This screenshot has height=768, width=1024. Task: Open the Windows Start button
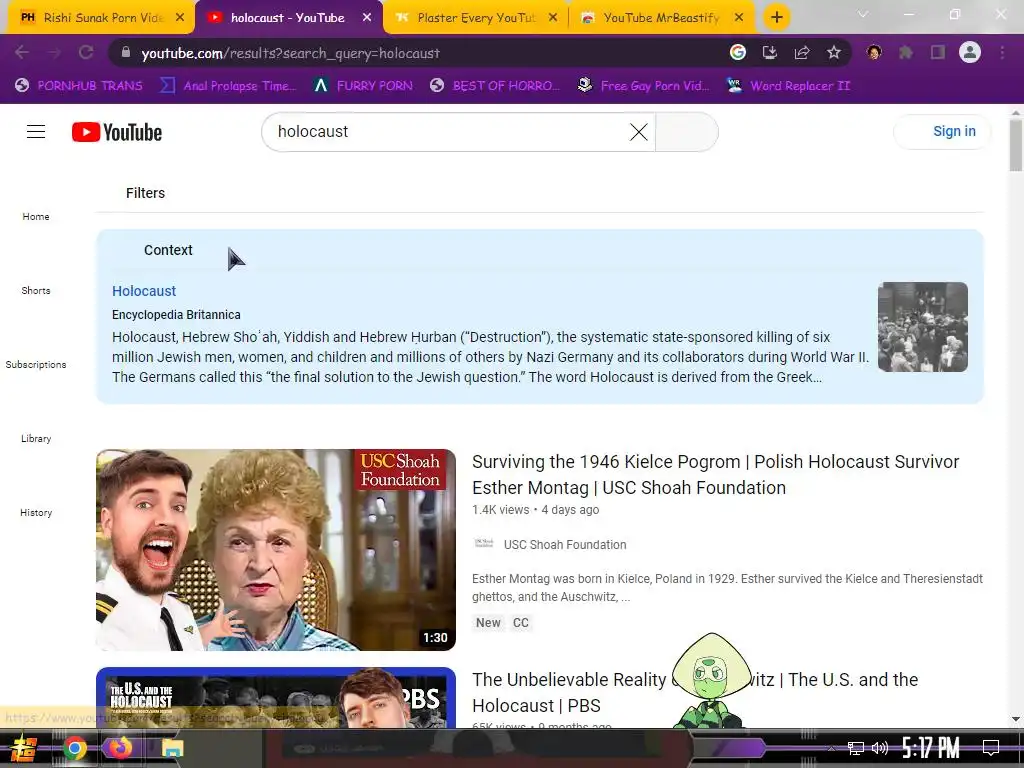[x=24, y=748]
